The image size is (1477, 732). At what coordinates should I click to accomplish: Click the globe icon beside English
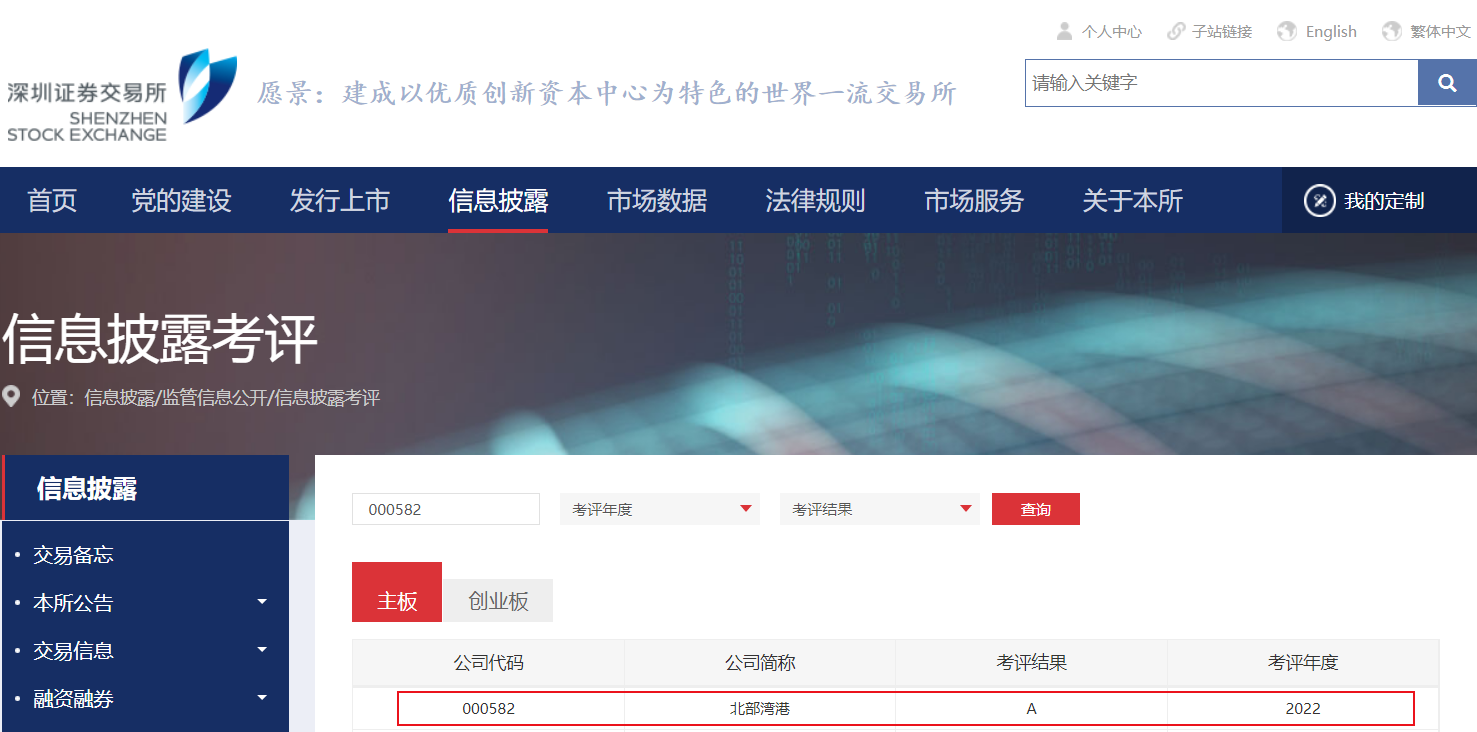pos(1287,31)
